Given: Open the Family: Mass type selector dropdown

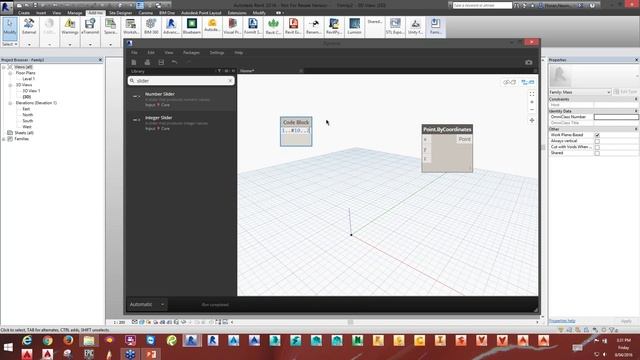Looking at the screenshot, I should [580, 92].
